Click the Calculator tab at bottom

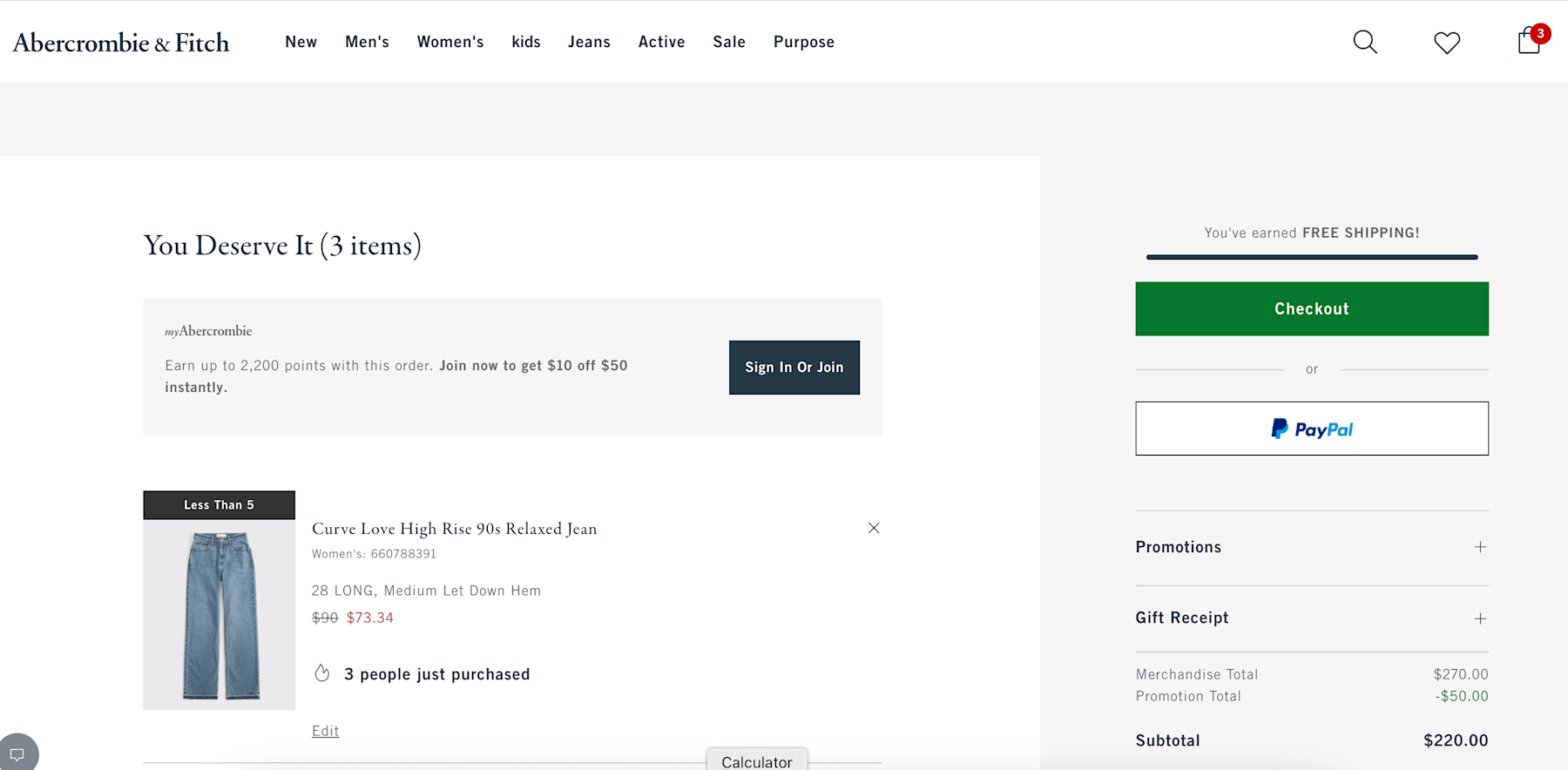pos(757,760)
